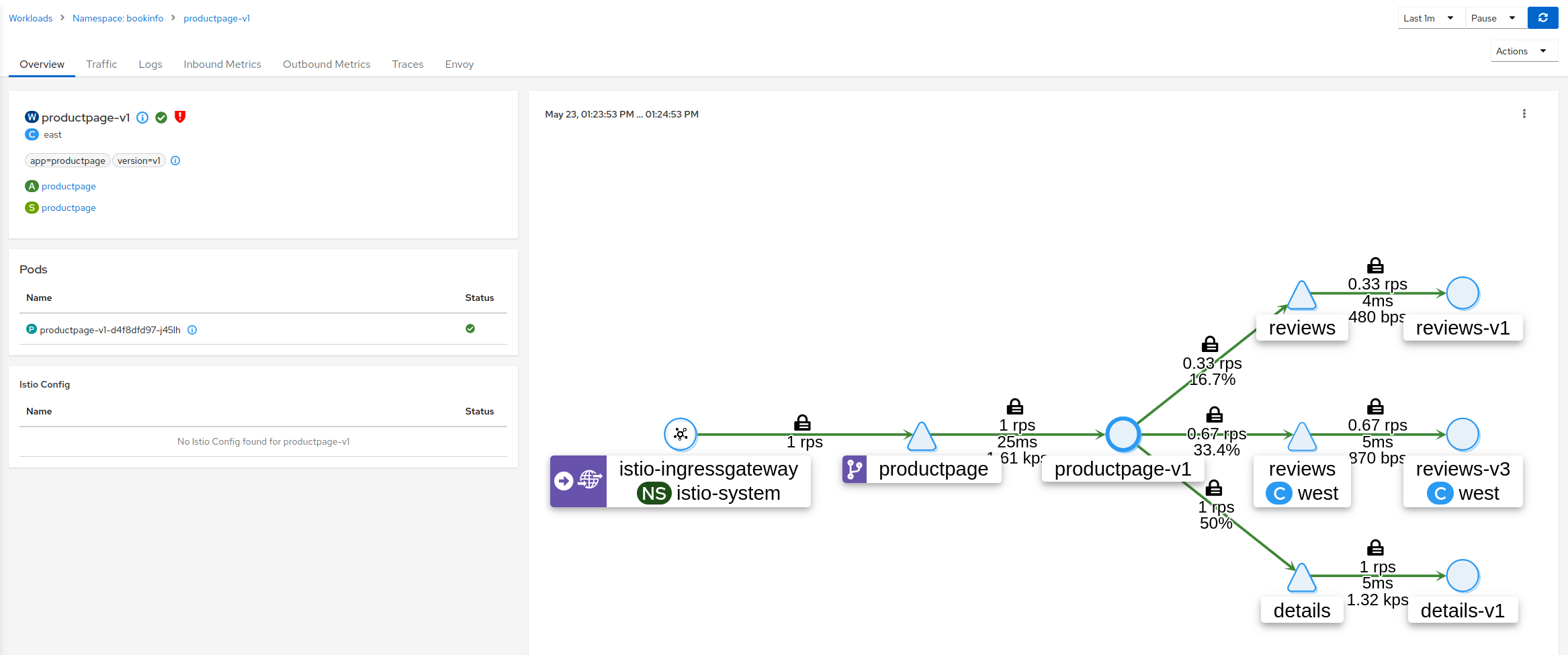Image resolution: width=1568 pixels, height=655 pixels.
Task: Click the app=productpage label chip
Action: pyautogui.click(x=67, y=161)
